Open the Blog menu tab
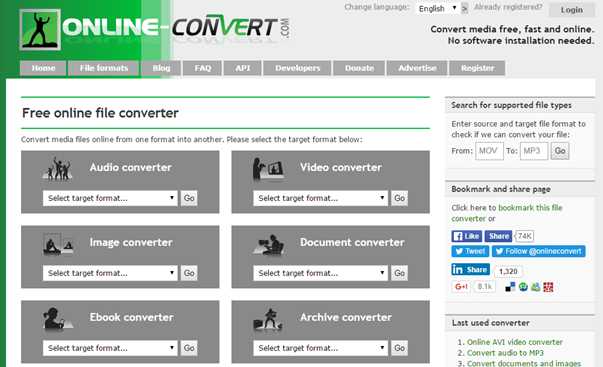The image size is (603, 367). tap(161, 68)
